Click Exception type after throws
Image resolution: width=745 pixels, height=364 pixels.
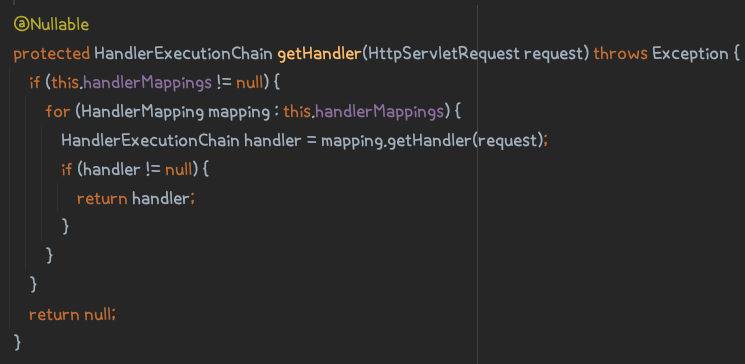[x=690, y=54]
